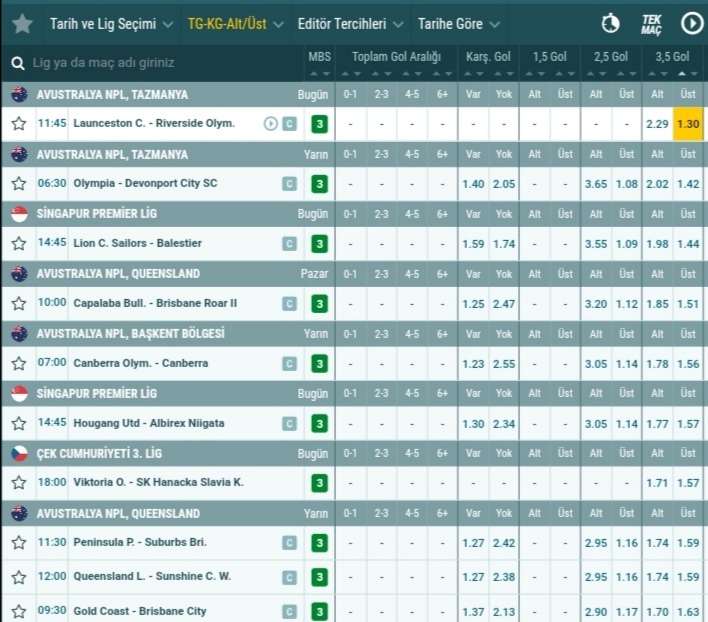Expand Editör Tercihleri dropdown
The image size is (708, 622).
[350, 24]
